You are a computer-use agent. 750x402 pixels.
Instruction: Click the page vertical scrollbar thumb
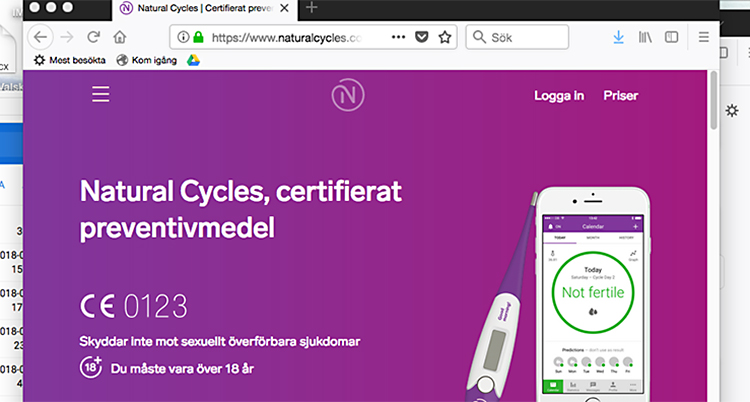714,100
